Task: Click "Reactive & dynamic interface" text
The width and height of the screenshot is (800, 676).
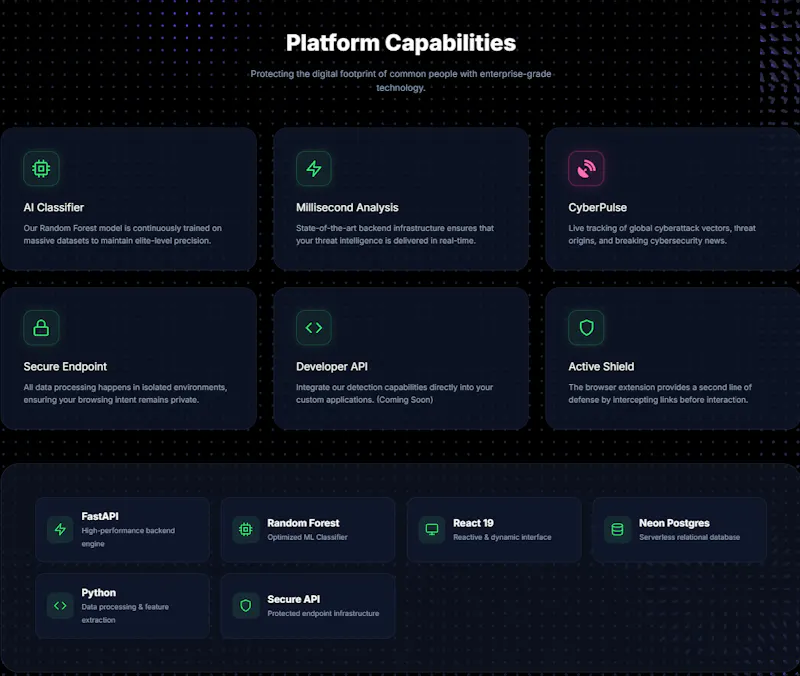Action: [x=502, y=537]
